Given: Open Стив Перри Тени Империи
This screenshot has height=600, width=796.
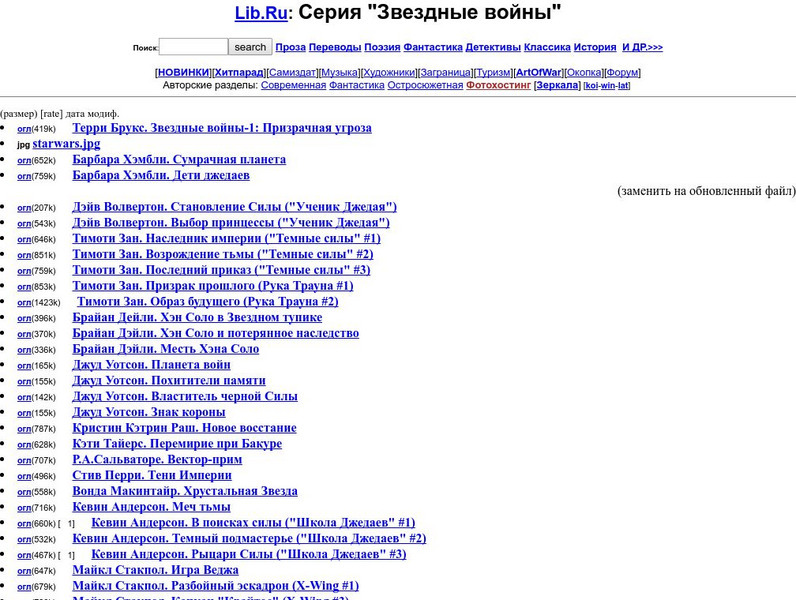Looking at the screenshot, I should [x=152, y=475].
